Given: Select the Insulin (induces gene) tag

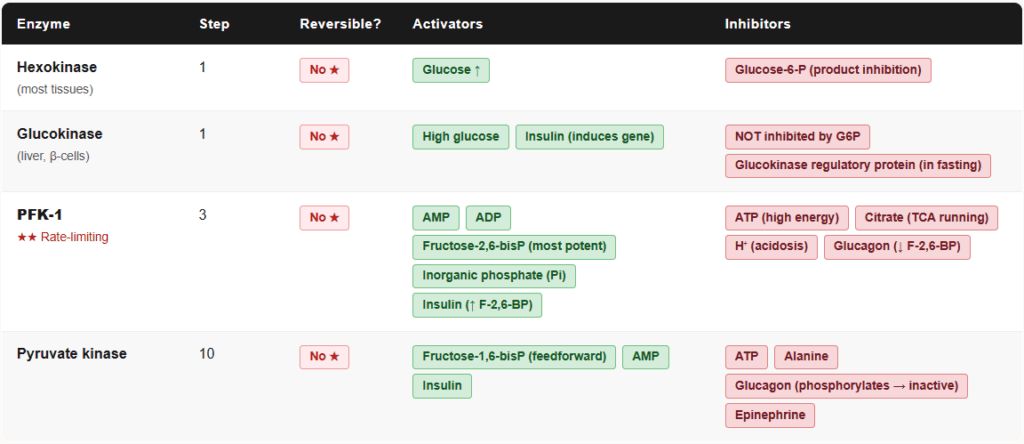Looking at the screenshot, I should click(x=589, y=137).
